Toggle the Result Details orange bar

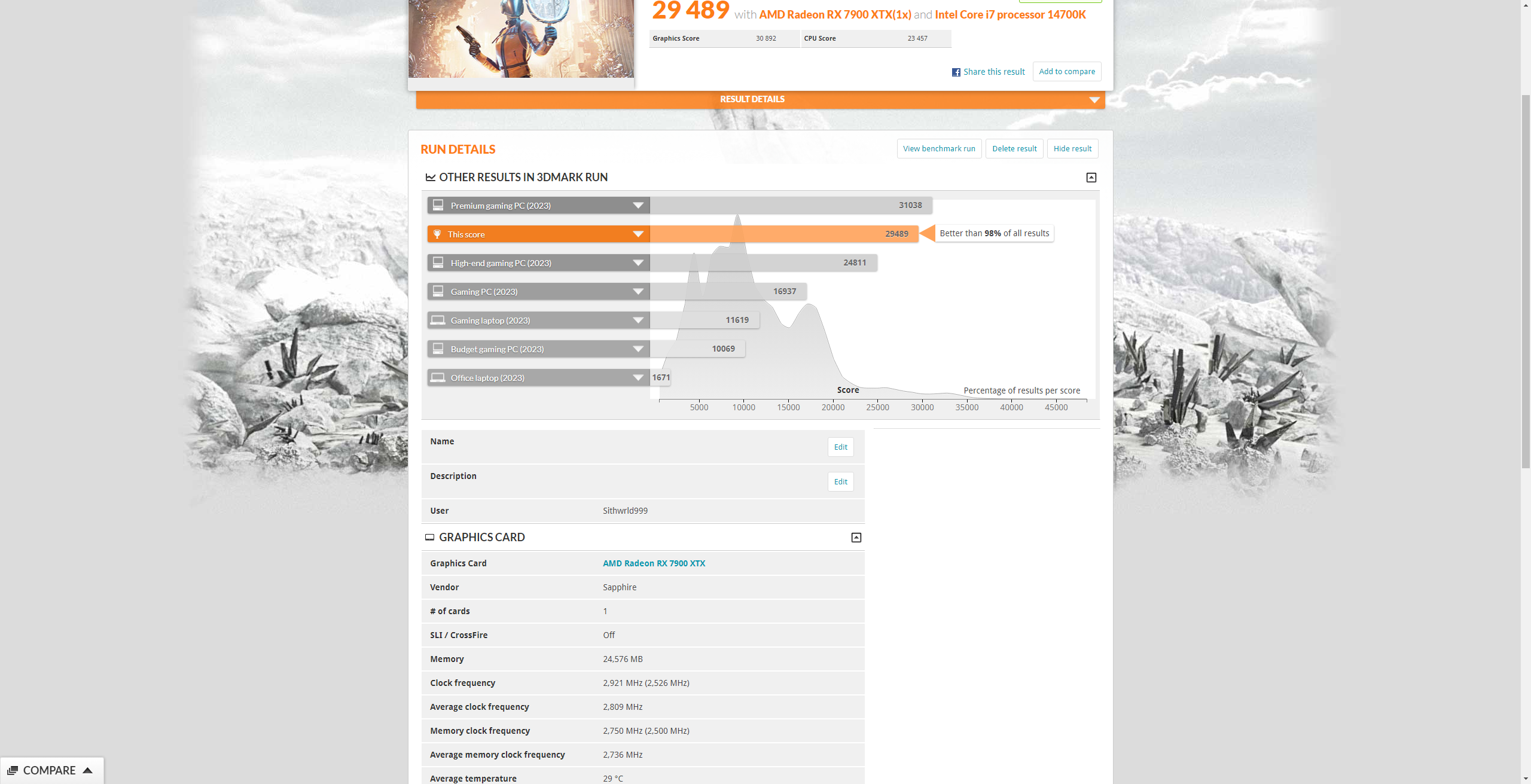pyautogui.click(x=760, y=99)
